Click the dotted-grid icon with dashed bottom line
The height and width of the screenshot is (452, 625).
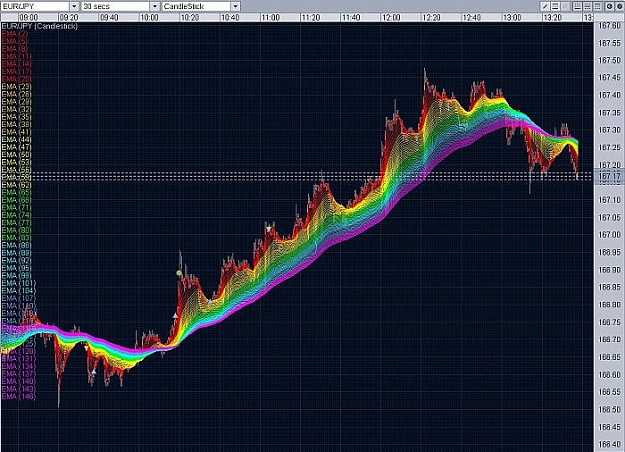(x=588, y=6)
